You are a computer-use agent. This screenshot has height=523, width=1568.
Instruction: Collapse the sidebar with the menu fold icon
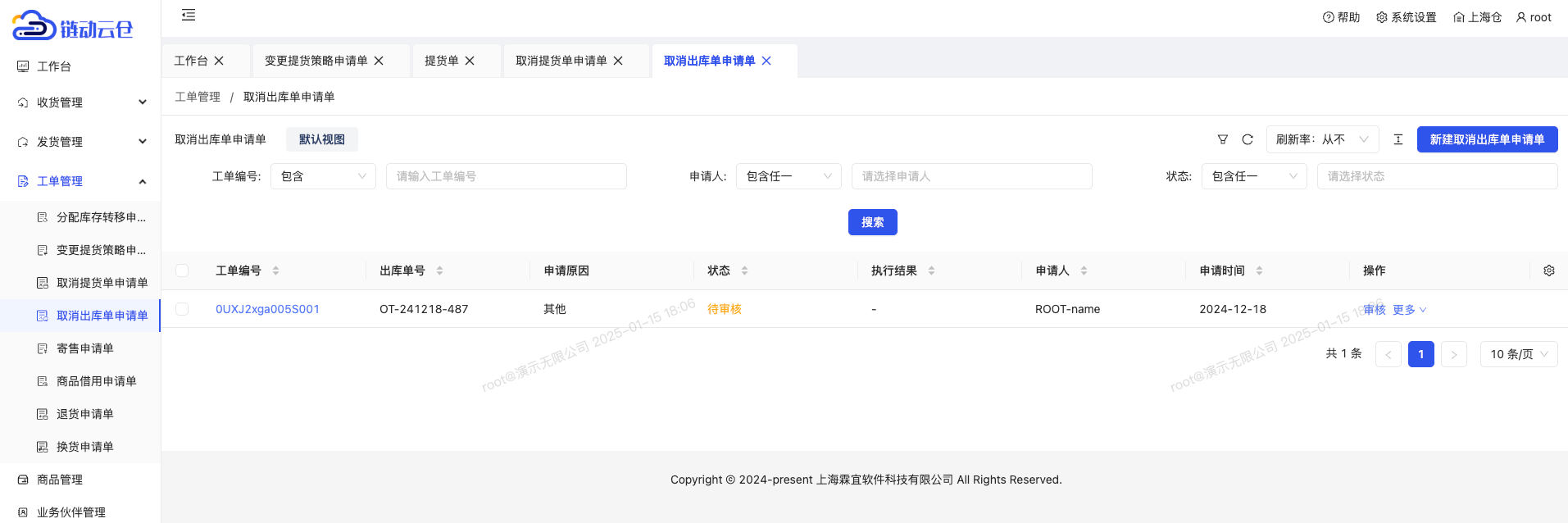pos(189,15)
